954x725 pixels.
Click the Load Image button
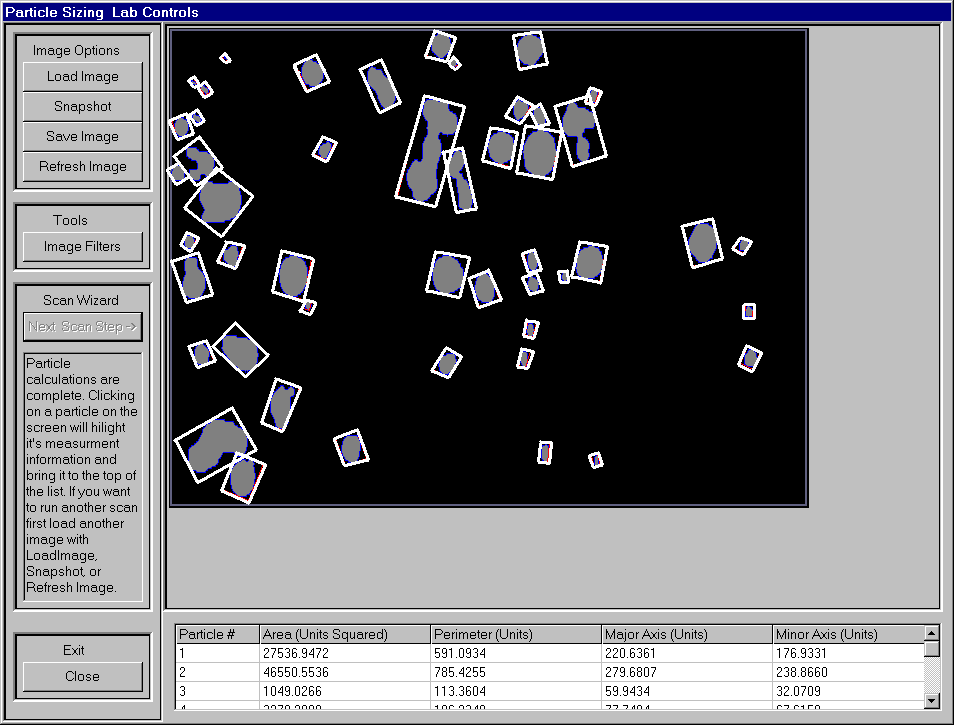(x=83, y=77)
